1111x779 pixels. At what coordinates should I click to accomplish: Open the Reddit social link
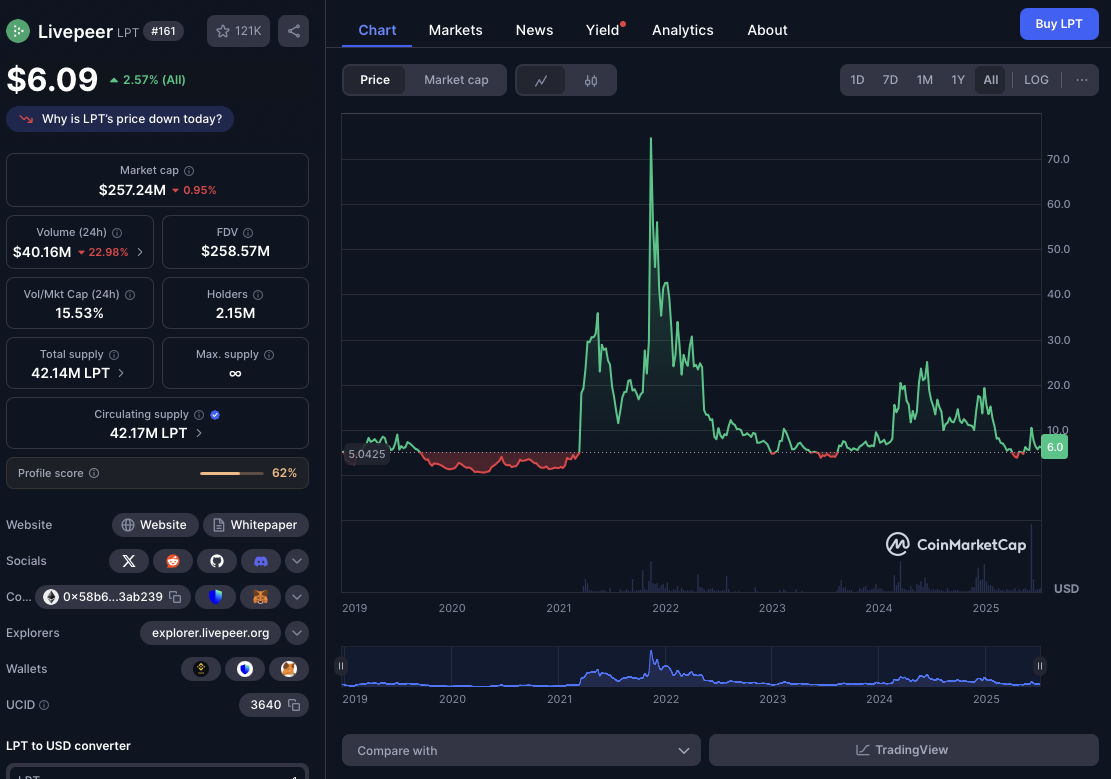(x=173, y=561)
